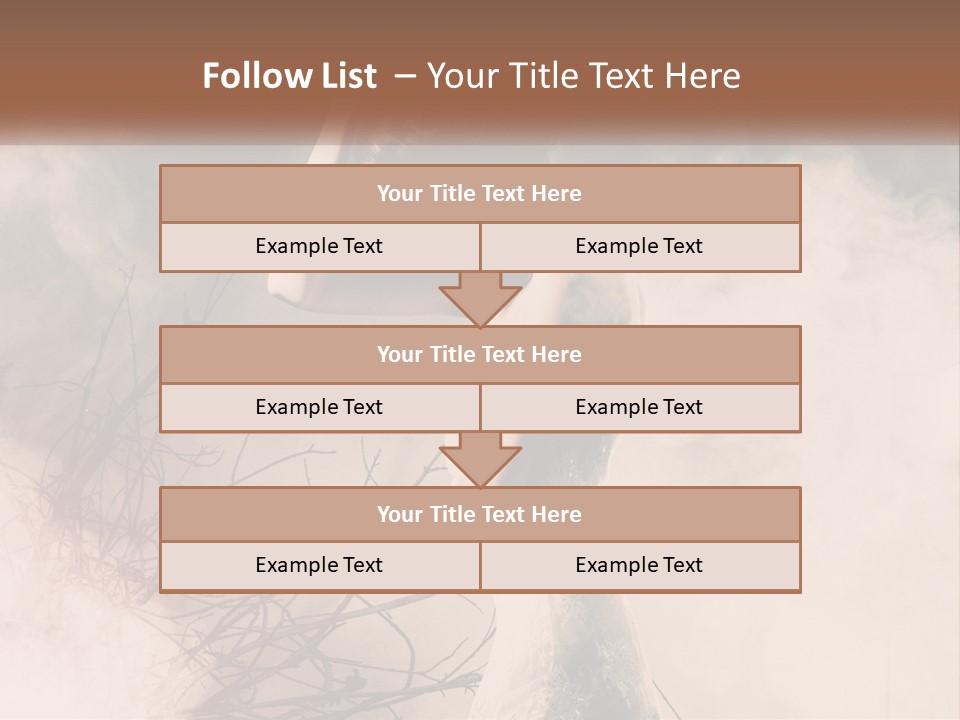Select the bottom block's left Example Text cell

coord(320,566)
